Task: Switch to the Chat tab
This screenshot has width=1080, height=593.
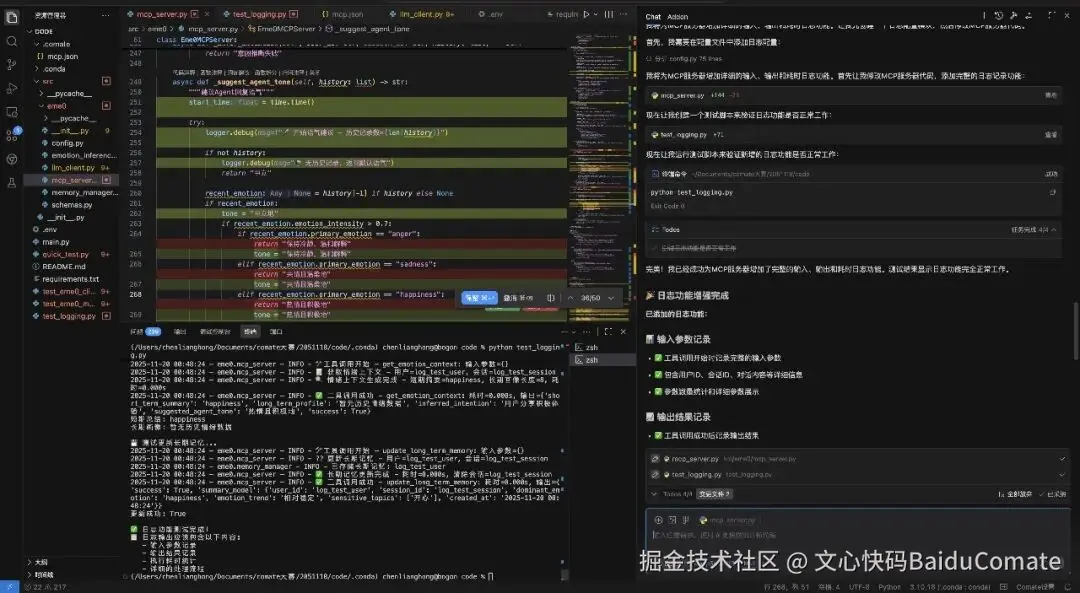Action: [653, 17]
